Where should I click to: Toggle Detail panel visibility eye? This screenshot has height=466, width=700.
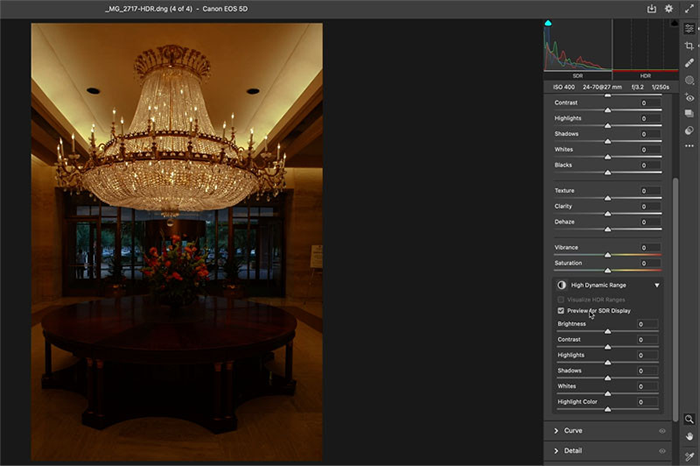coord(662,452)
